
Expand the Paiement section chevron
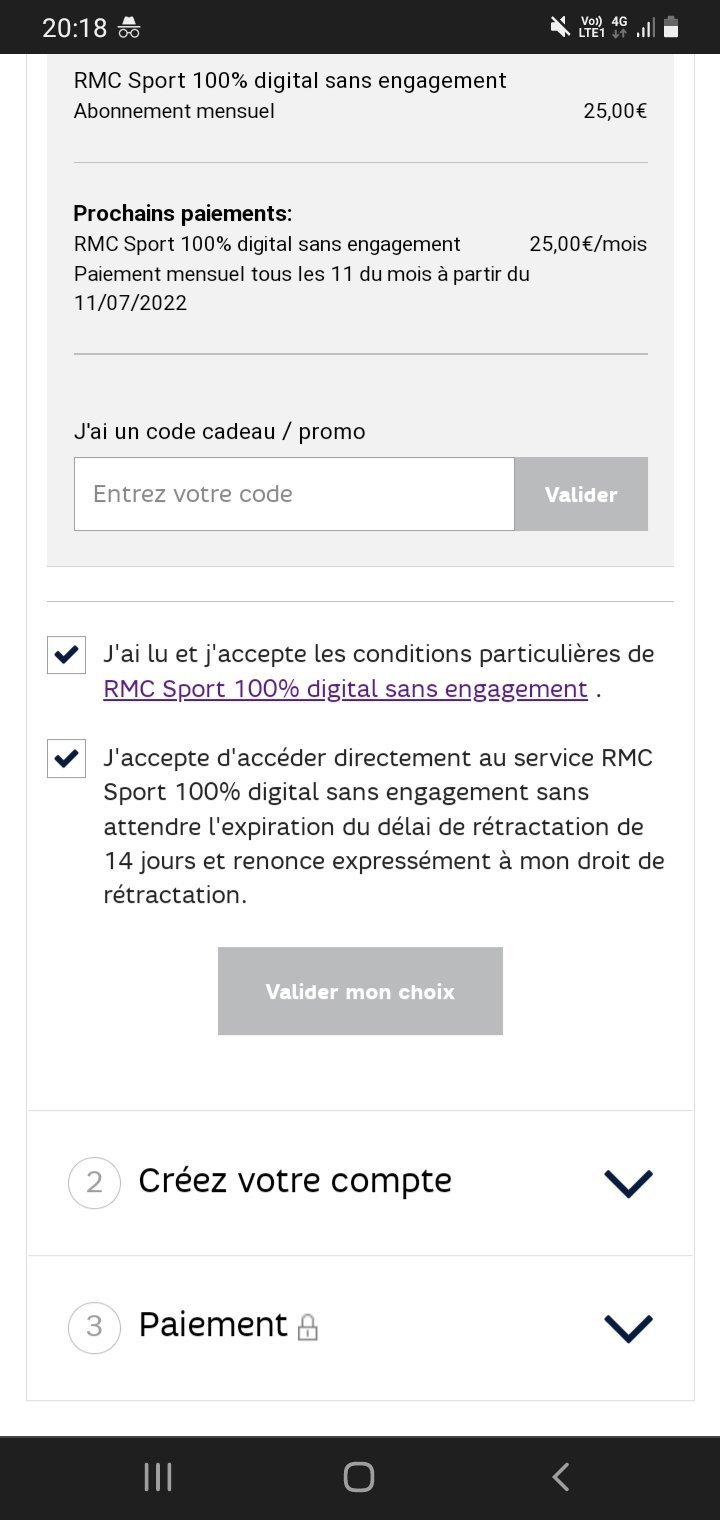click(x=629, y=1328)
